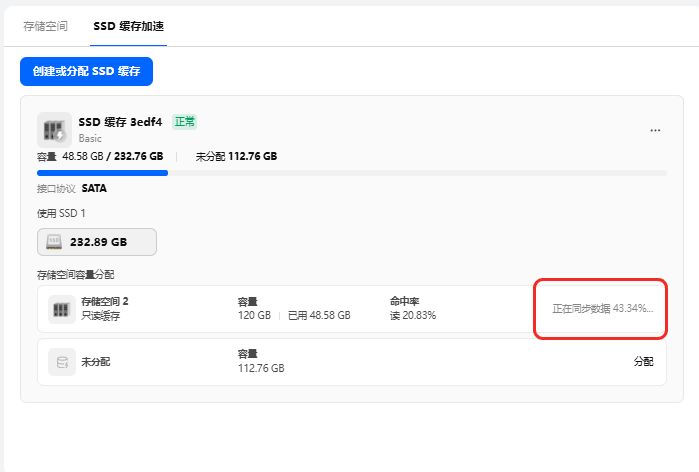Open the three-dot menu of SSD 缓存 3edf4
The width and height of the screenshot is (699, 472).
[x=655, y=130]
